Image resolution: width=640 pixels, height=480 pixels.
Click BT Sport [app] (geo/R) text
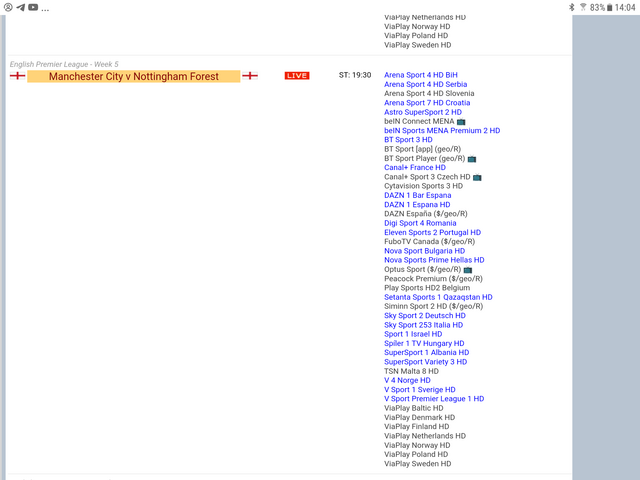[422, 149]
